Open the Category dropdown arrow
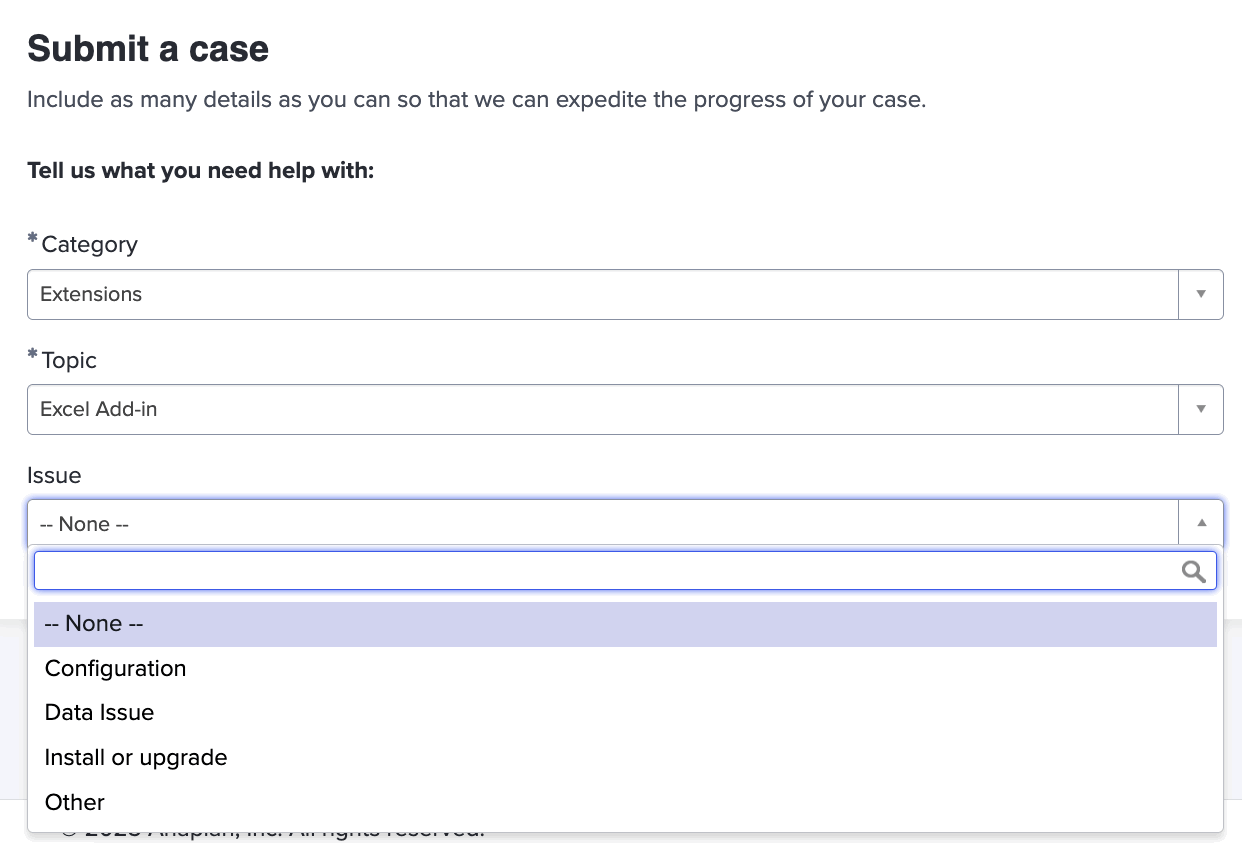The image size is (1242, 852). pyautogui.click(x=1201, y=294)
